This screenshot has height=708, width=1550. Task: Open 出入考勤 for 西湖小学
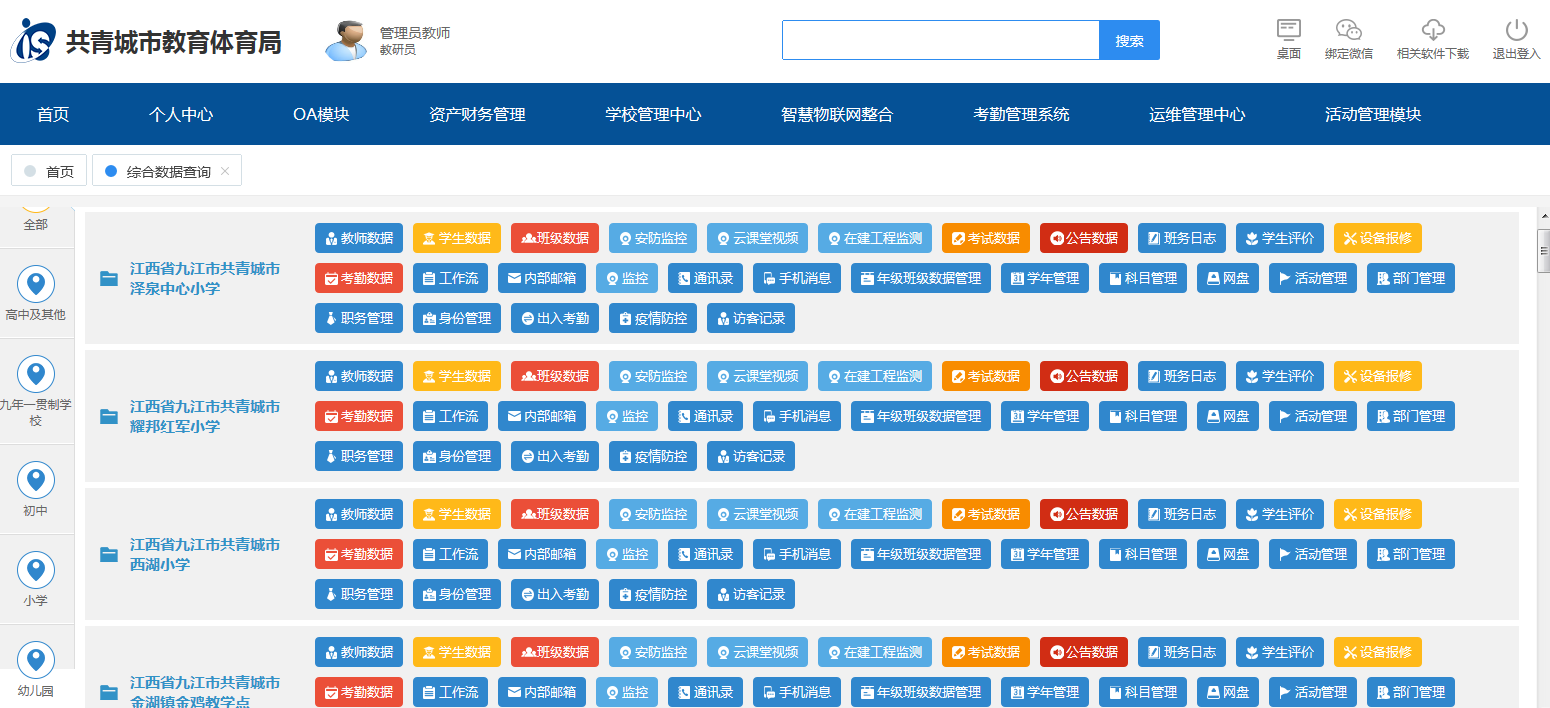click(x=555, y=594)
